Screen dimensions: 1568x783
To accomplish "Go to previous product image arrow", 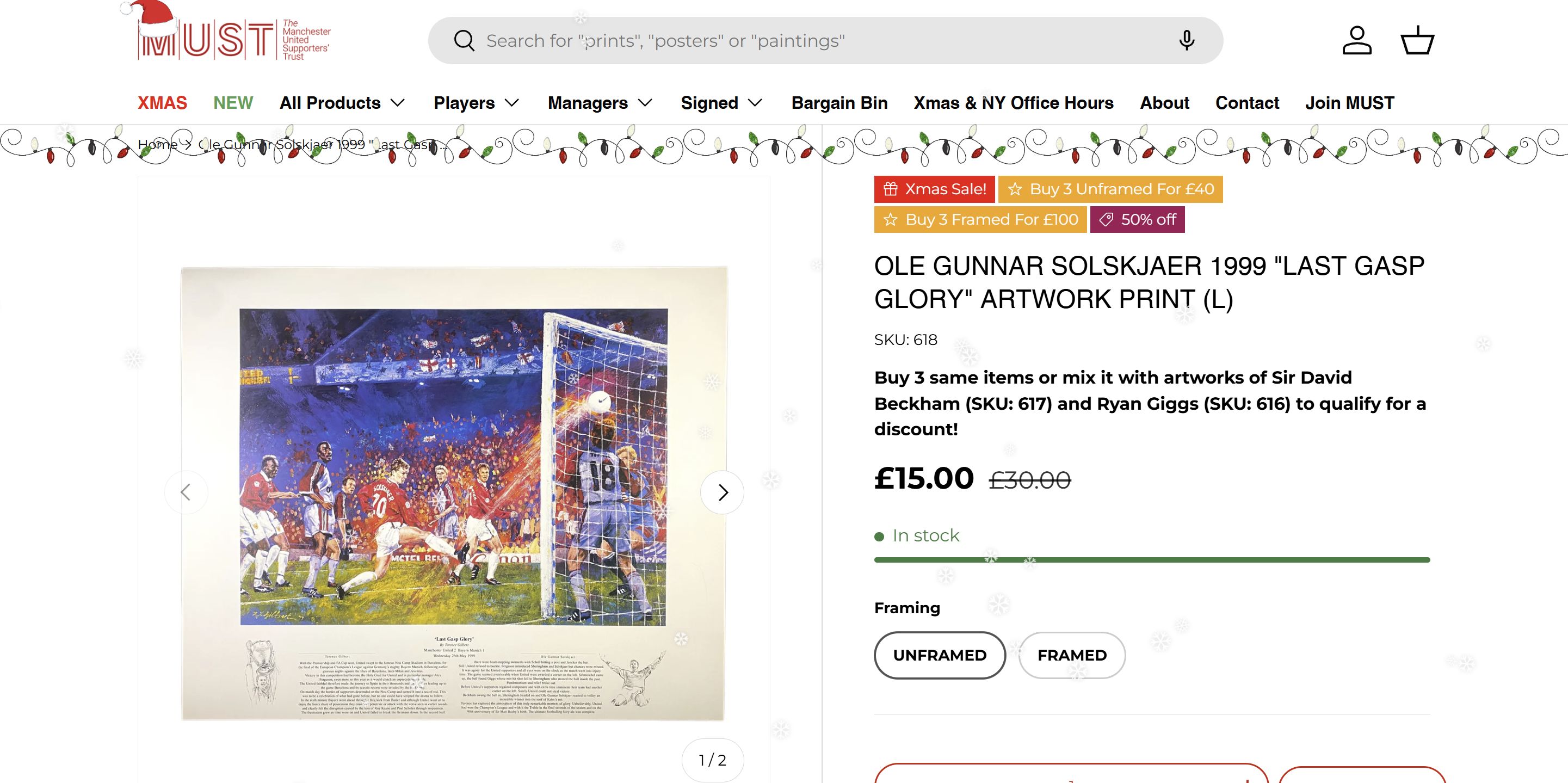I will tap(186, 492).
